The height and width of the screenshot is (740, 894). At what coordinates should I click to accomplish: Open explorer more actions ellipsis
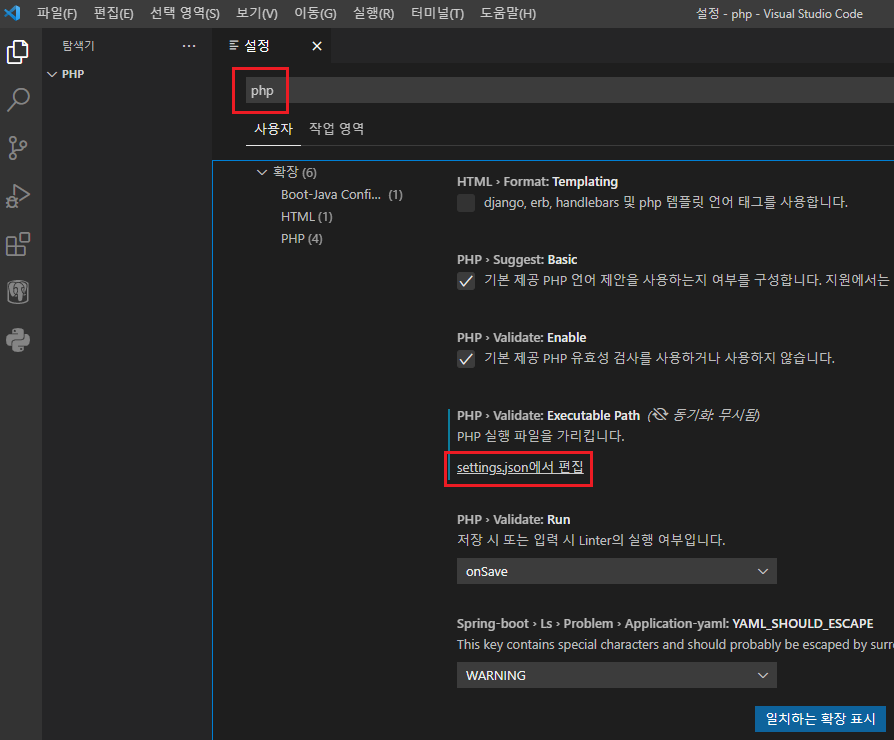coord(189,46)
